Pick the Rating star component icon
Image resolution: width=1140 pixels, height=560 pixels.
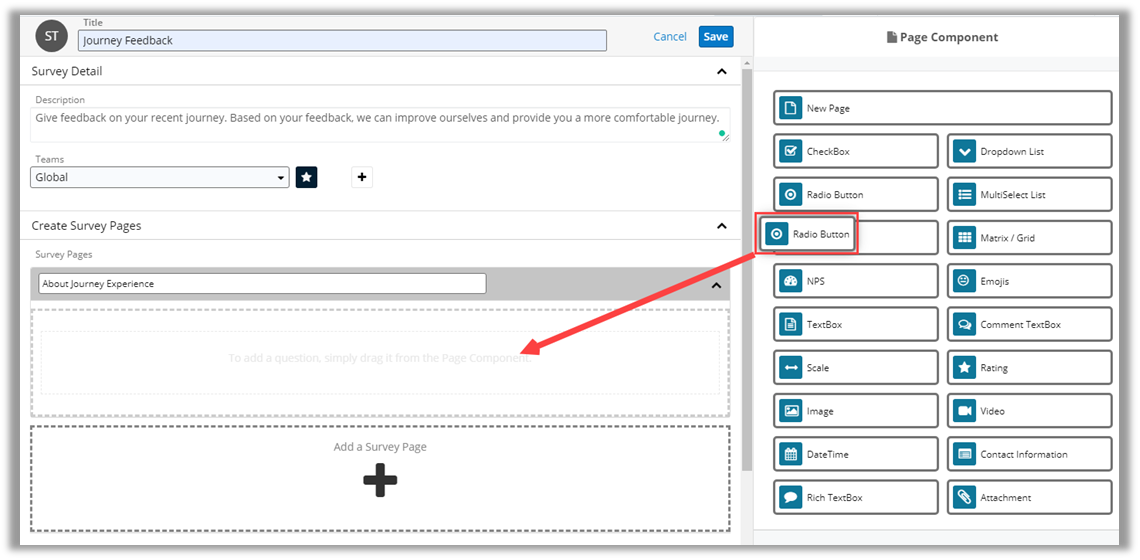coord(964,368)
